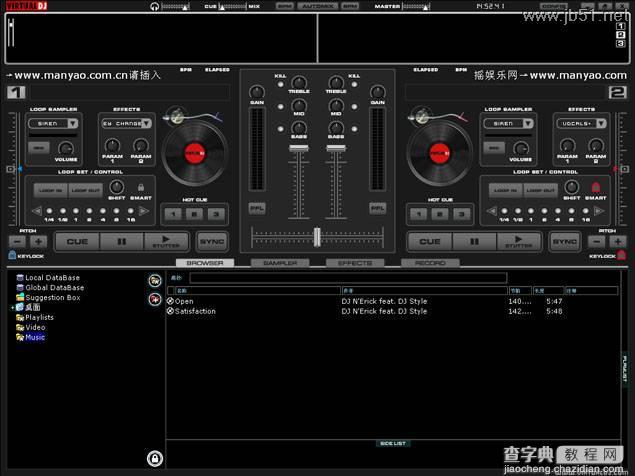Click deck 2 turntable vinyl
635x476 pixels.
(x=440, y=153)
